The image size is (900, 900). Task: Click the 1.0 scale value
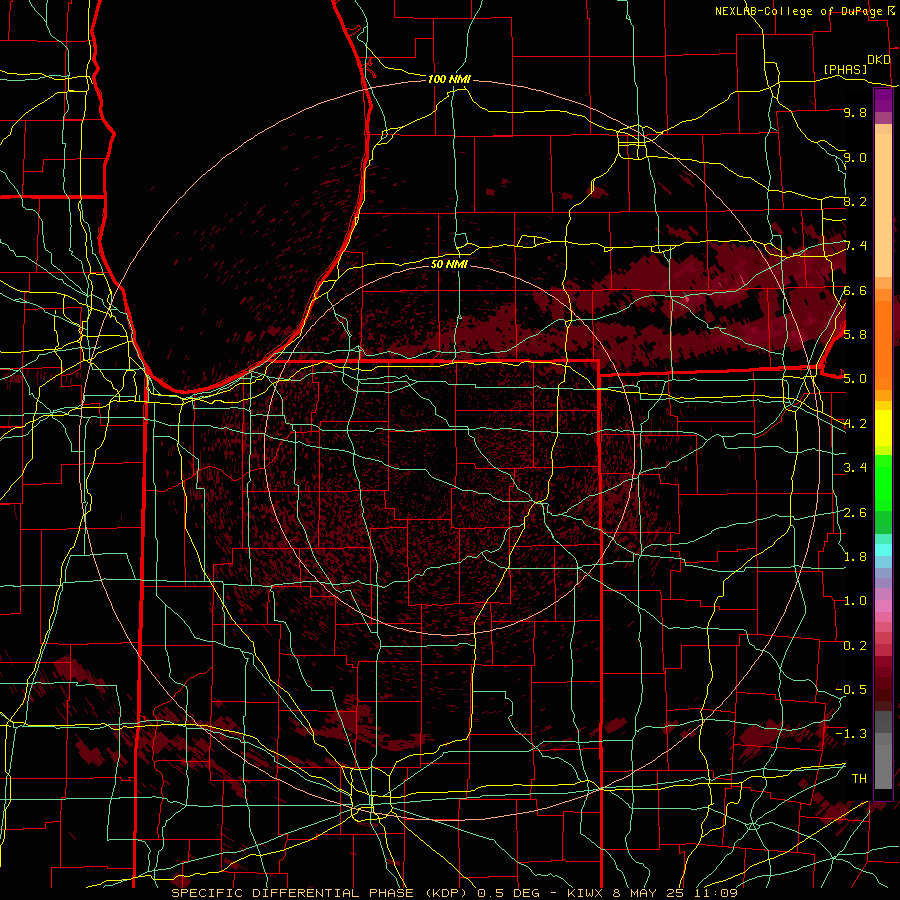pyautogui.click(x=855, y=601)
